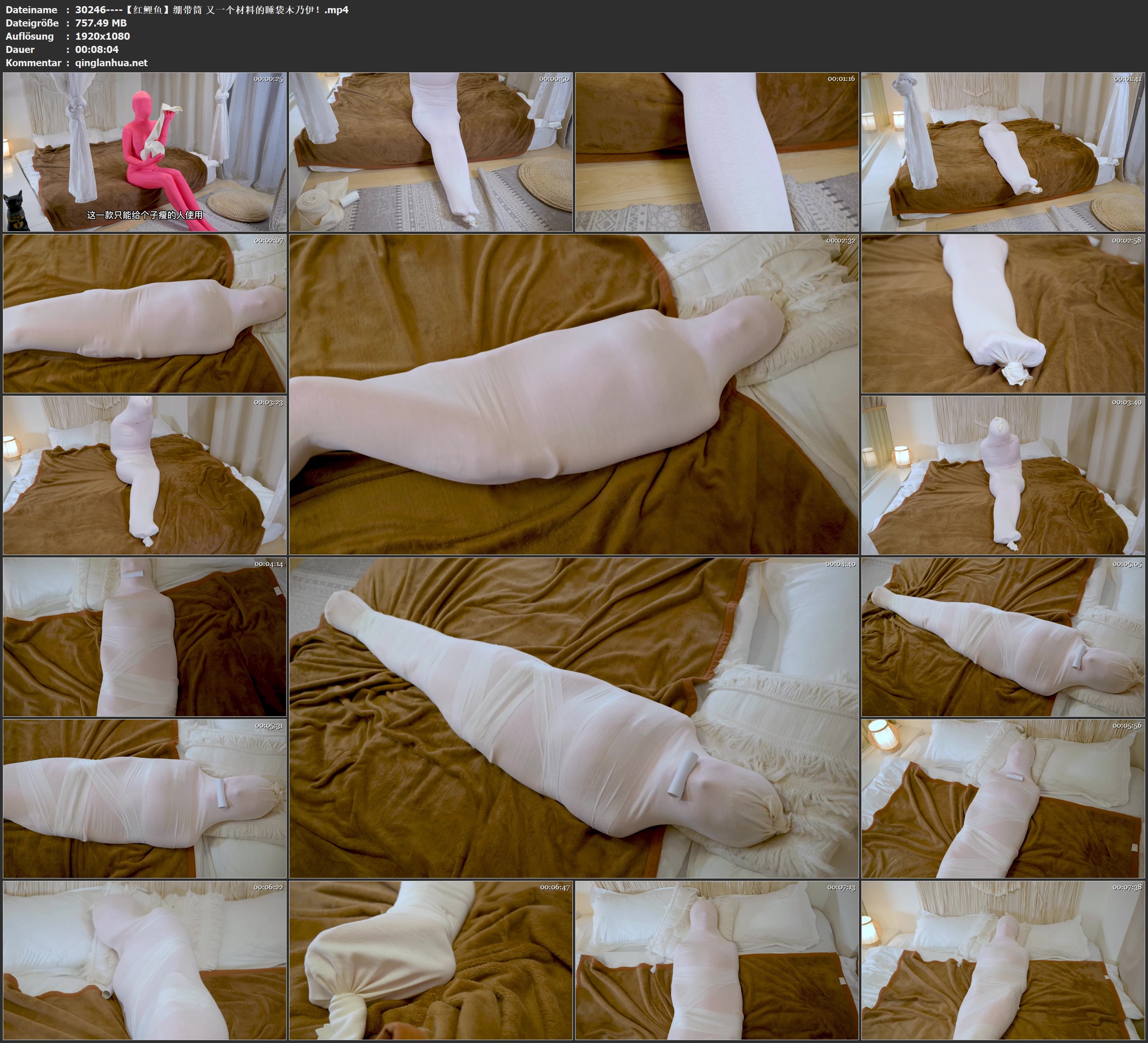
Task: Select the large 00:04:40 preview frame
Action: 573,717
